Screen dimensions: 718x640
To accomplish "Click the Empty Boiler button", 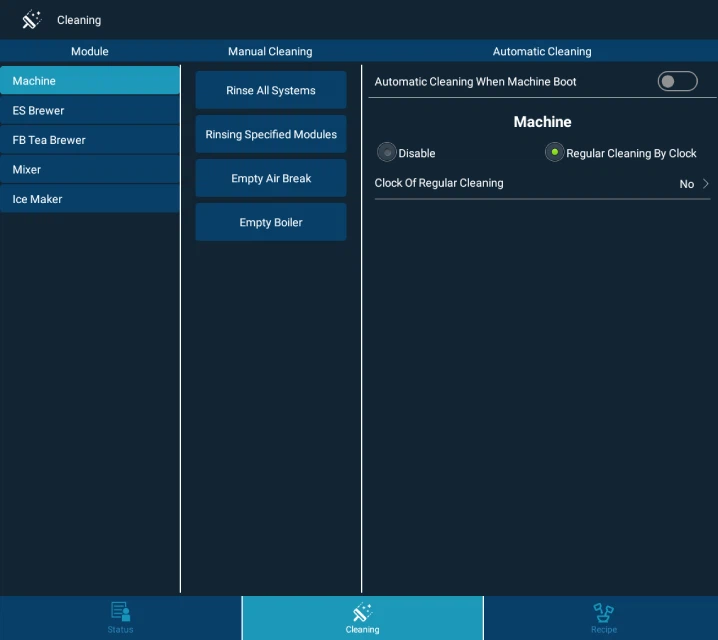I will pyautogui.click(x=271, y=222).
